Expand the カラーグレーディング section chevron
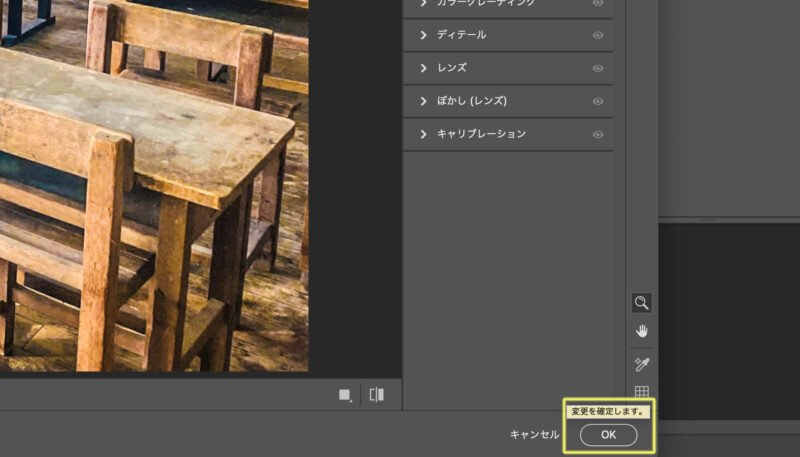Screen dimensions: 800x457 tap(423, 3)
